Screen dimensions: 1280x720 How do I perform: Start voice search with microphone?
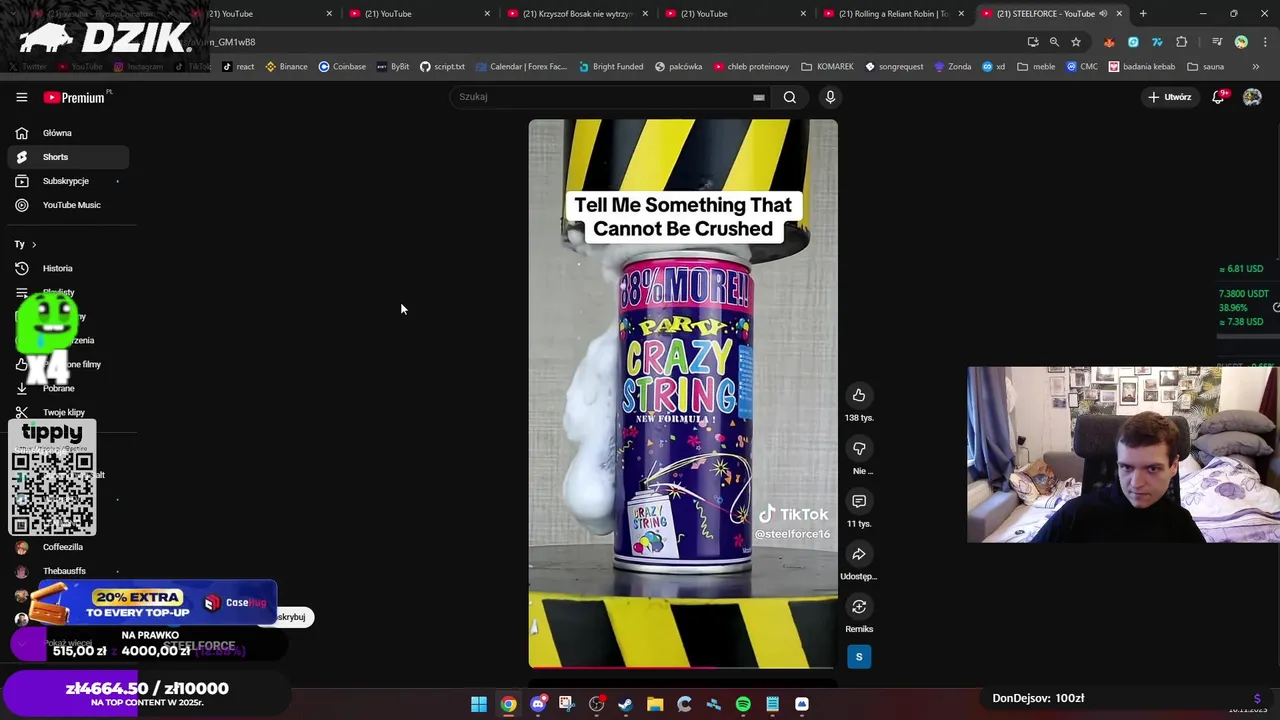pyautogui.click(x=830, y=97)
